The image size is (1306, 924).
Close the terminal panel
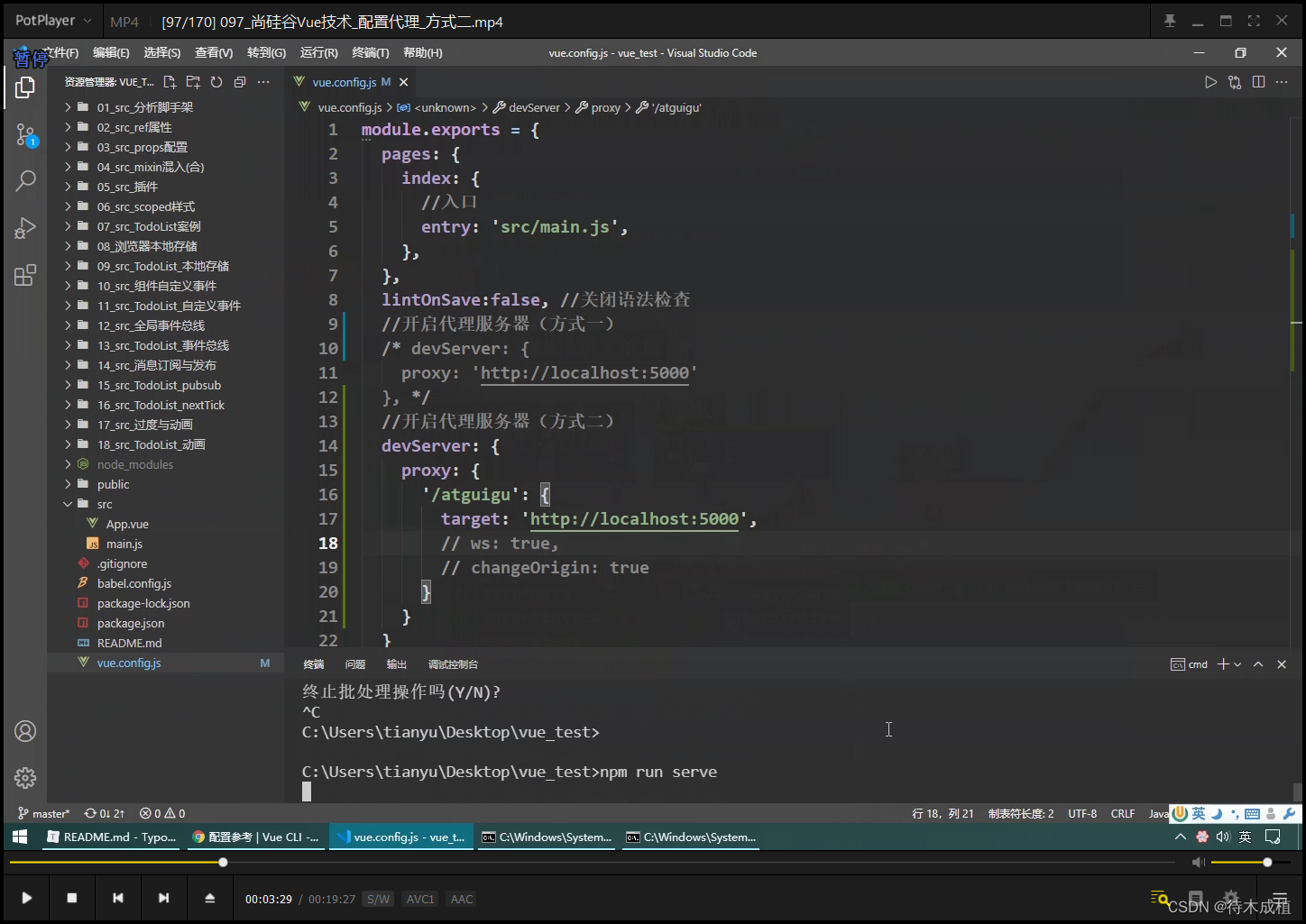coord(1282,664)
